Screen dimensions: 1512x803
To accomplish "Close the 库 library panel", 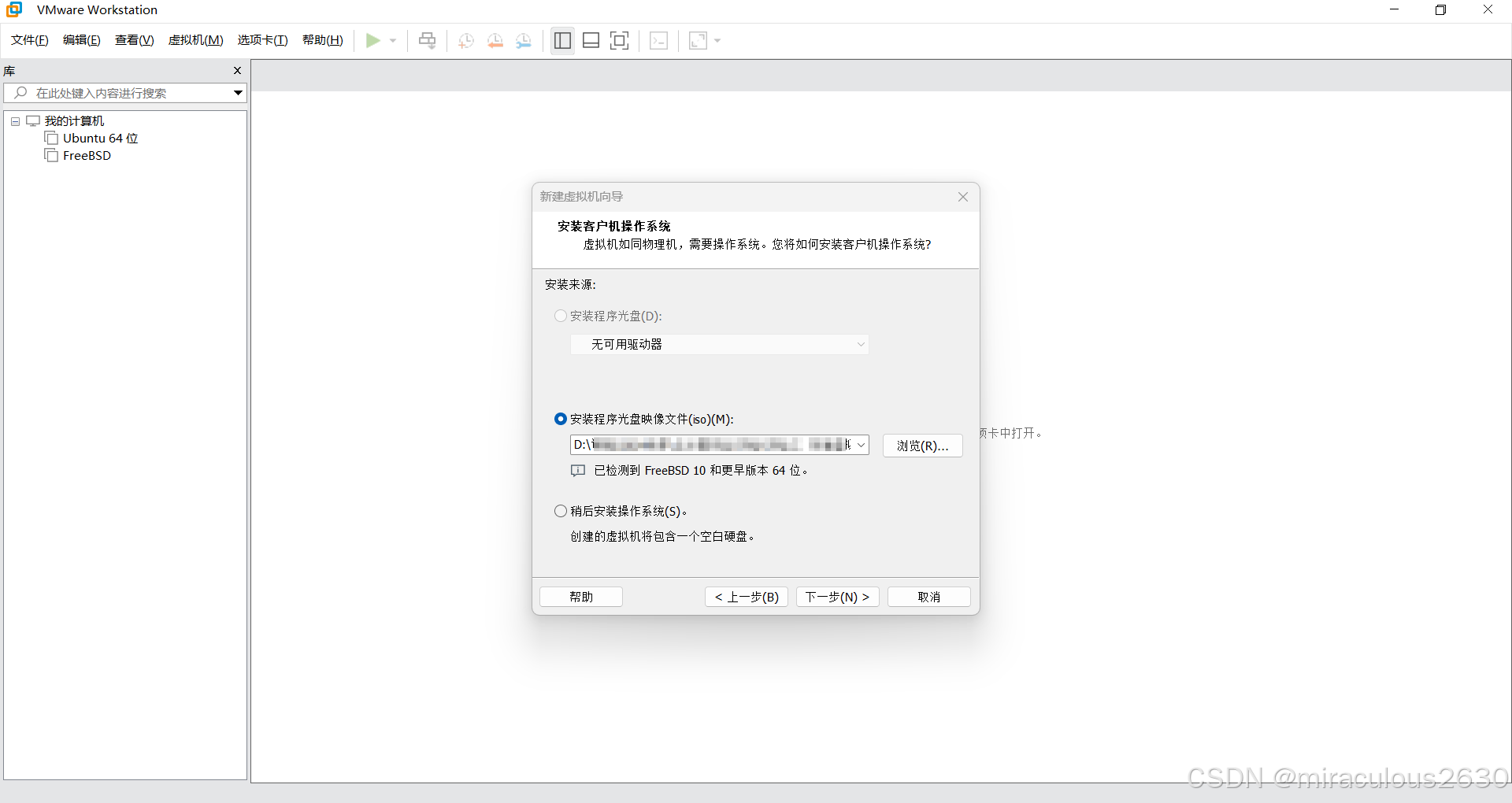I will coord(237,71).
